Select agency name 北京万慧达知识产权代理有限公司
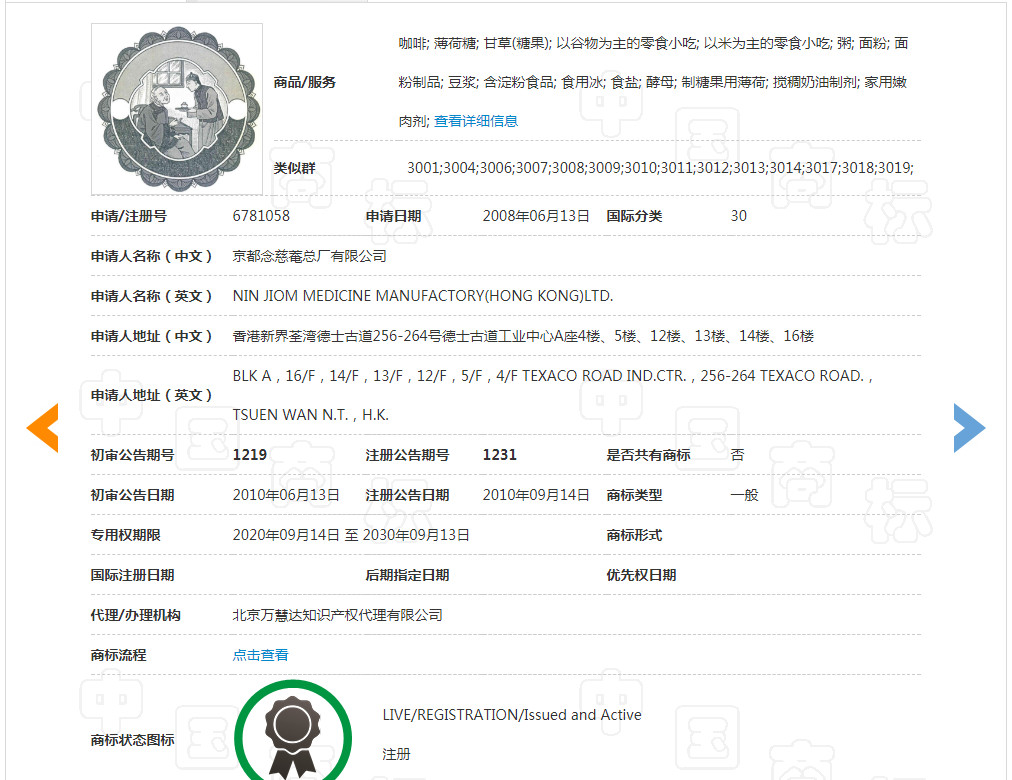The image size is (1012, 780). [x=338, y=615]
